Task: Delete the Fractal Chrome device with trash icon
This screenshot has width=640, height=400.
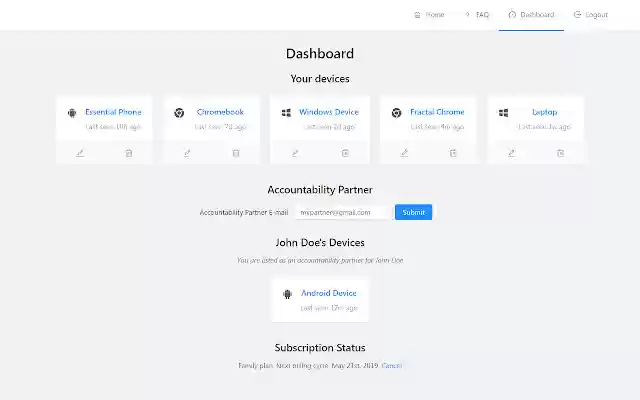Action: tap(453, 153)
